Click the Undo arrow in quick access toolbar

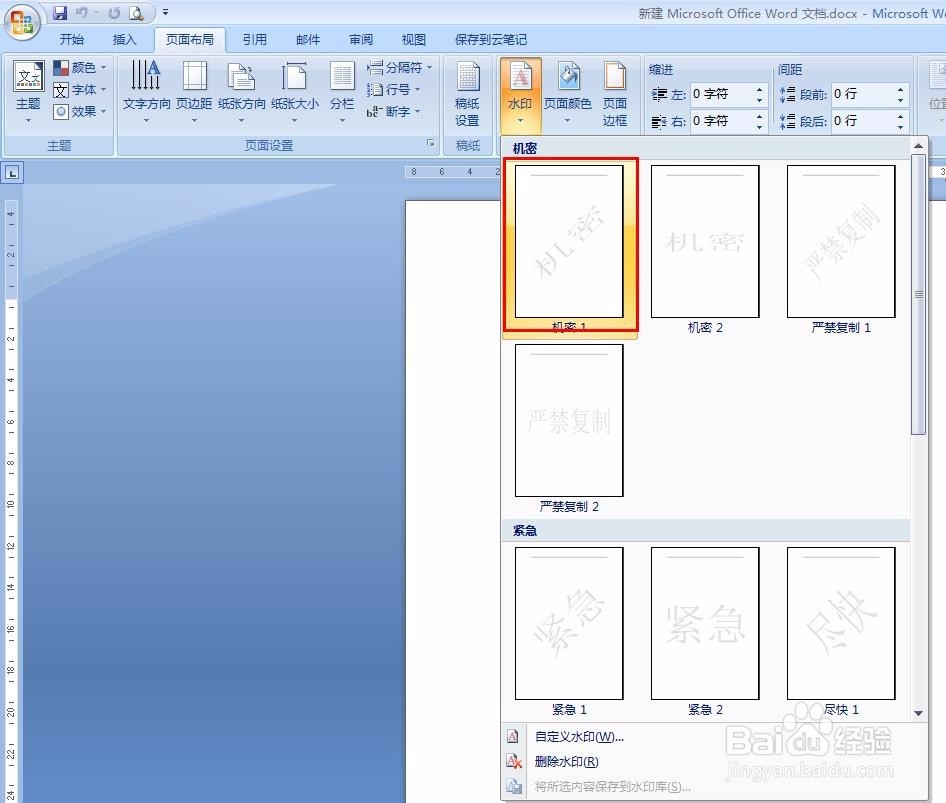(x=82, y=12)
